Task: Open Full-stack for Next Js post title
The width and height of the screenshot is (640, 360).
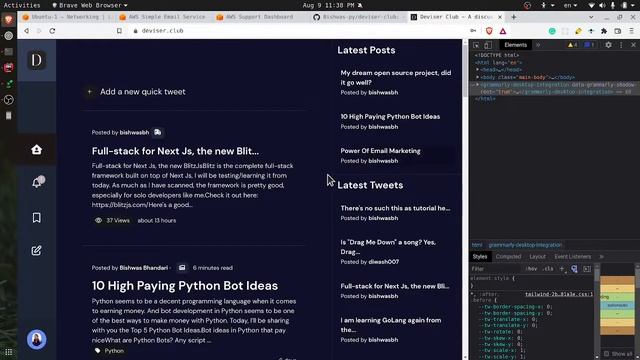Action: point(175,151)
